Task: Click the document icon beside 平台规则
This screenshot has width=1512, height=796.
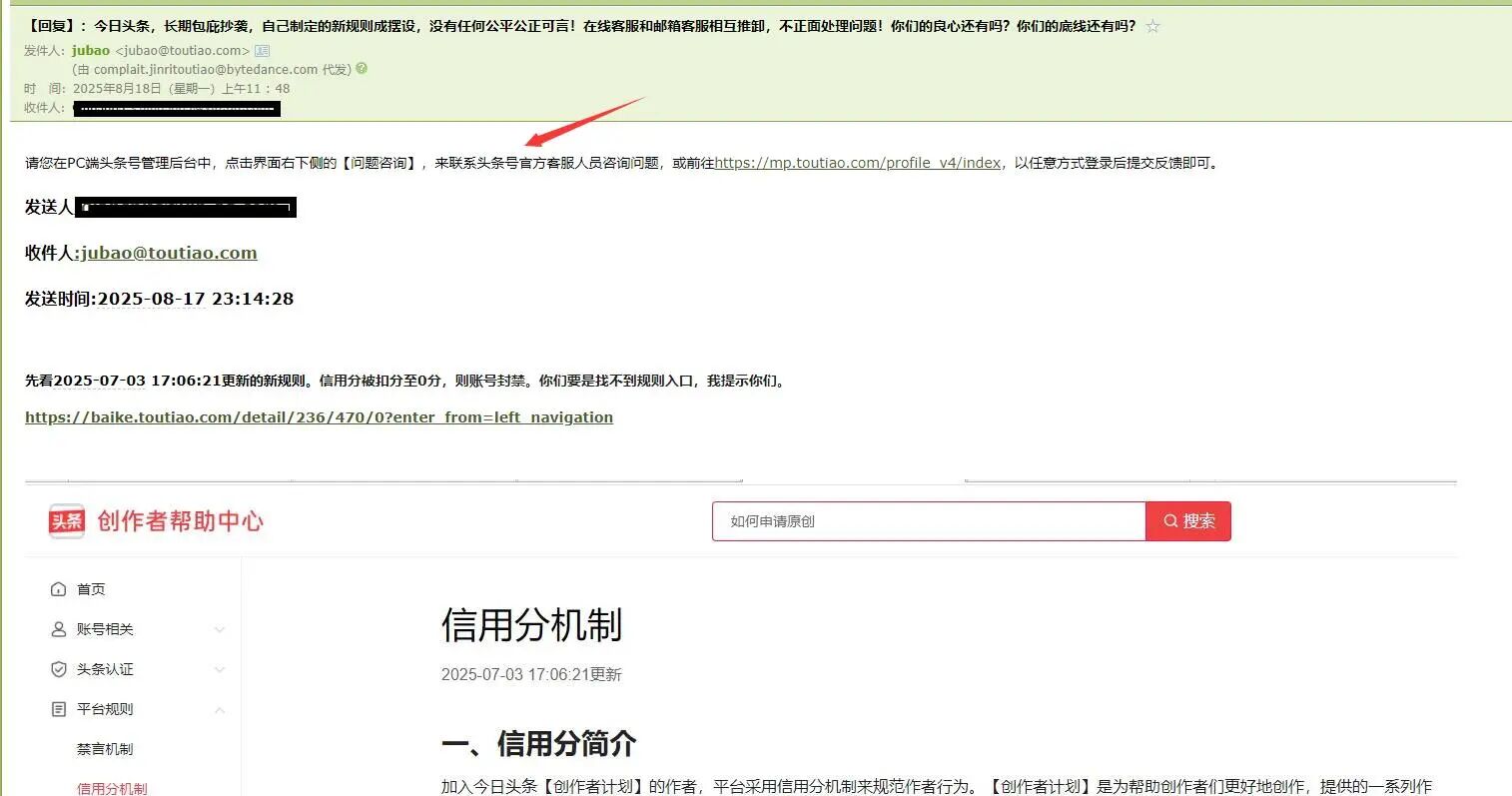Action: pos(58,709)
